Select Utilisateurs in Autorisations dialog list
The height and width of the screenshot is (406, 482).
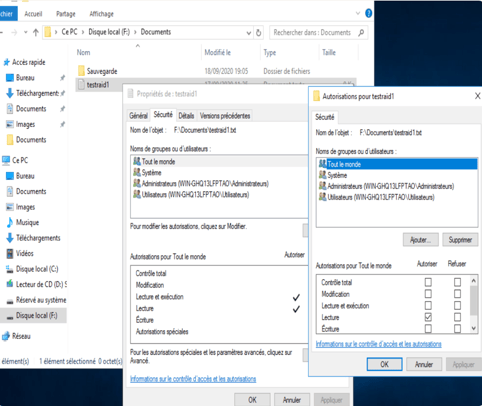397,197
